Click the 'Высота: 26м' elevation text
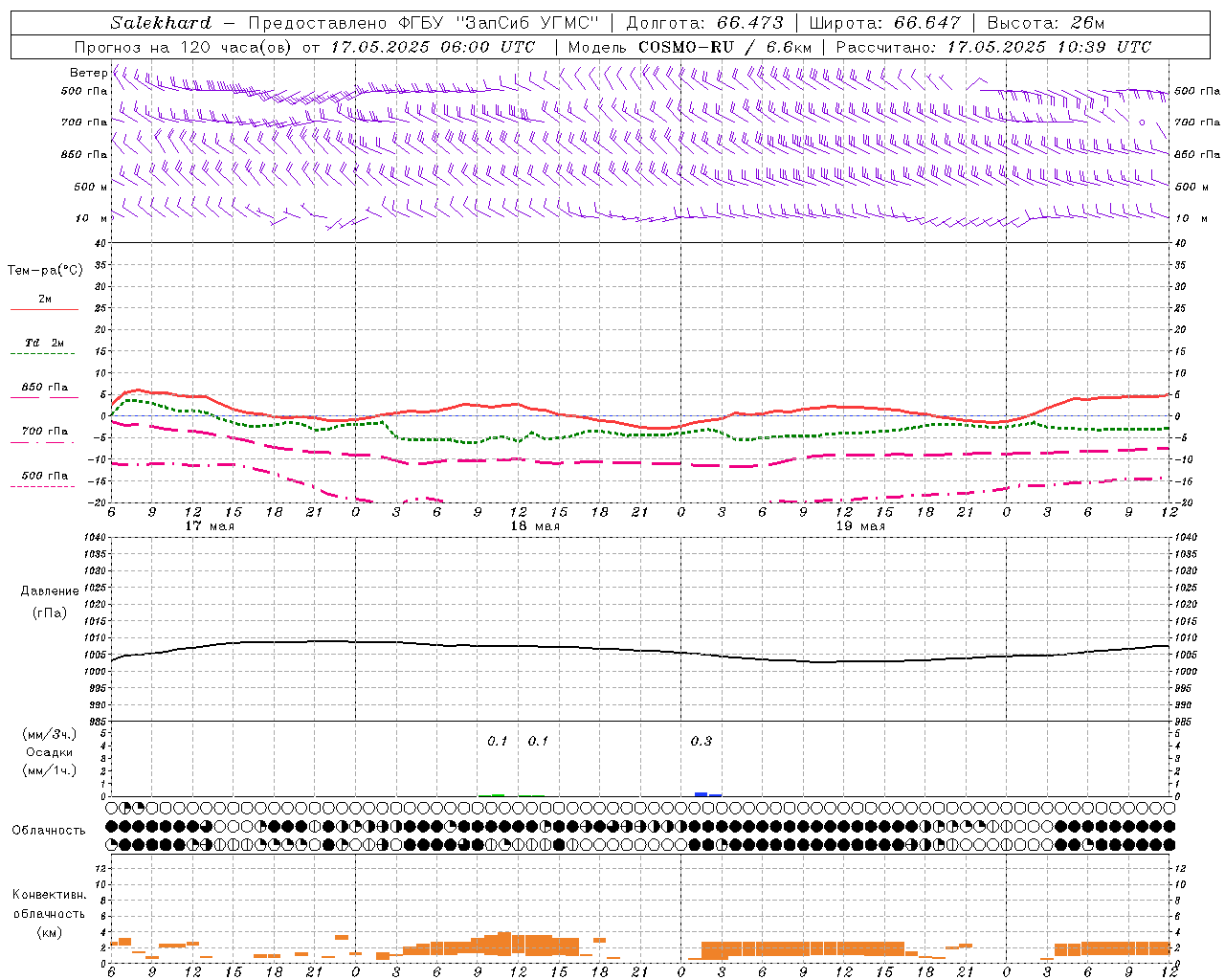The image size is (1225, 980). 1046,23
